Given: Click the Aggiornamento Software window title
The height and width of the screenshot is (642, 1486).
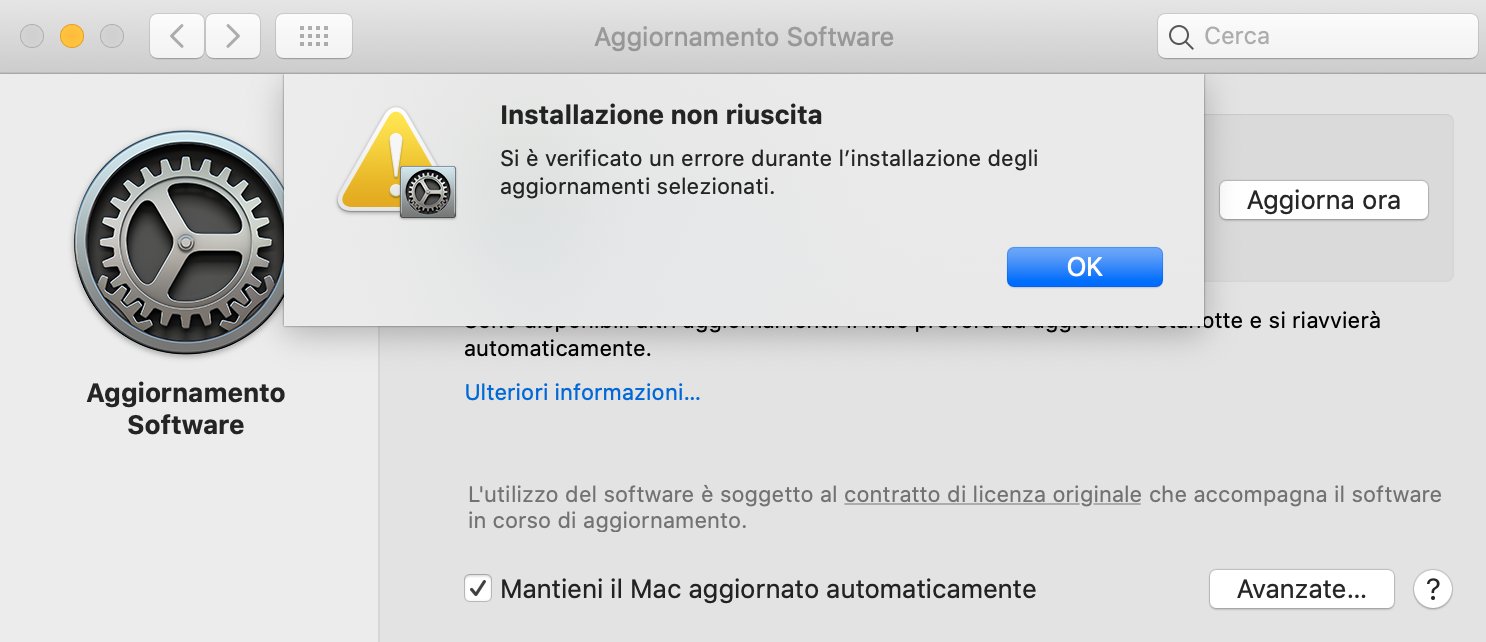Looking at the screenshot, I should [744, 37].
